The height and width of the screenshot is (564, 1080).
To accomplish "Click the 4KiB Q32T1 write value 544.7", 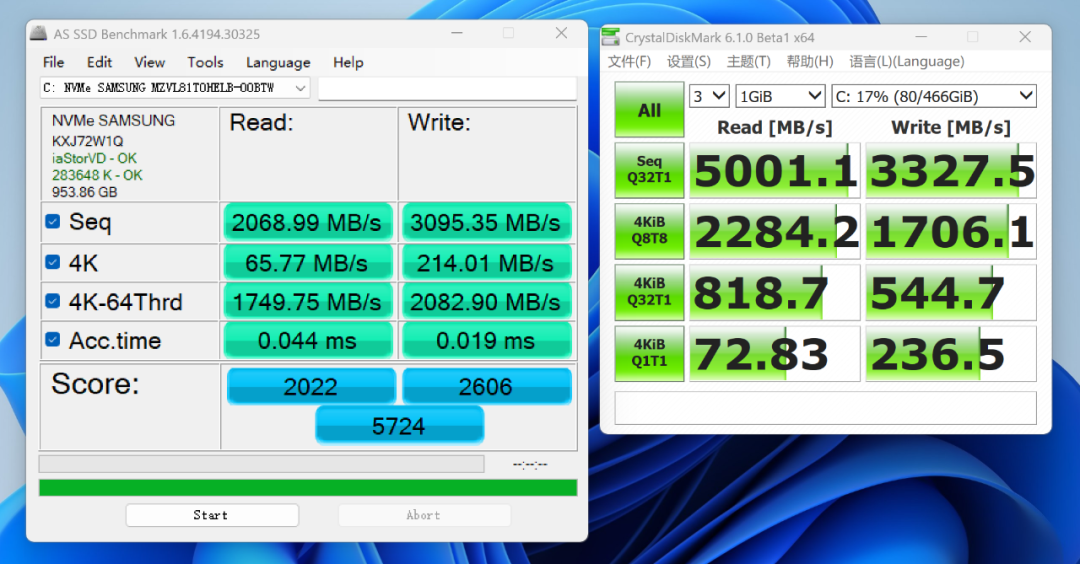I will tap(951, 292).
